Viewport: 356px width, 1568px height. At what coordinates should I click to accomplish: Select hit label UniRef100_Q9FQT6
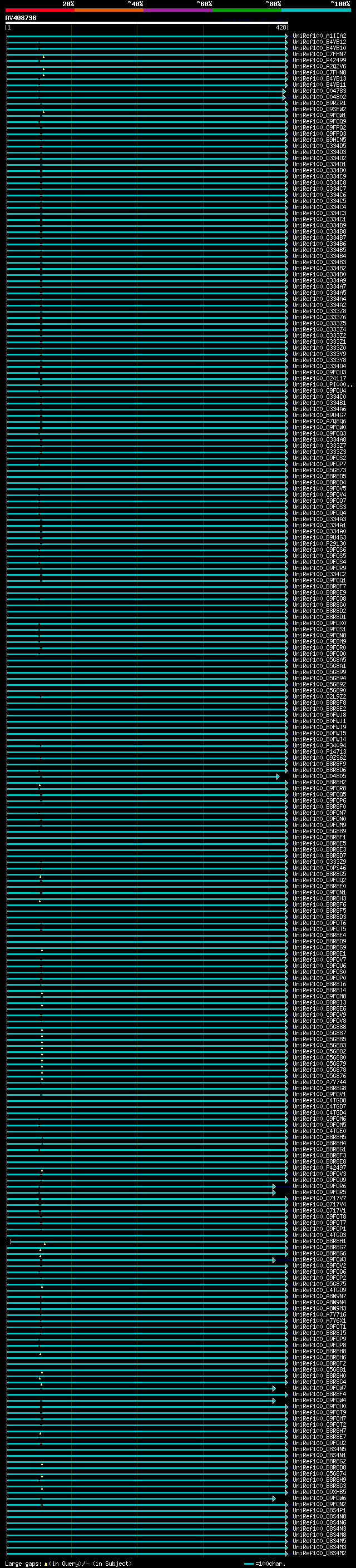pos(319,923)
